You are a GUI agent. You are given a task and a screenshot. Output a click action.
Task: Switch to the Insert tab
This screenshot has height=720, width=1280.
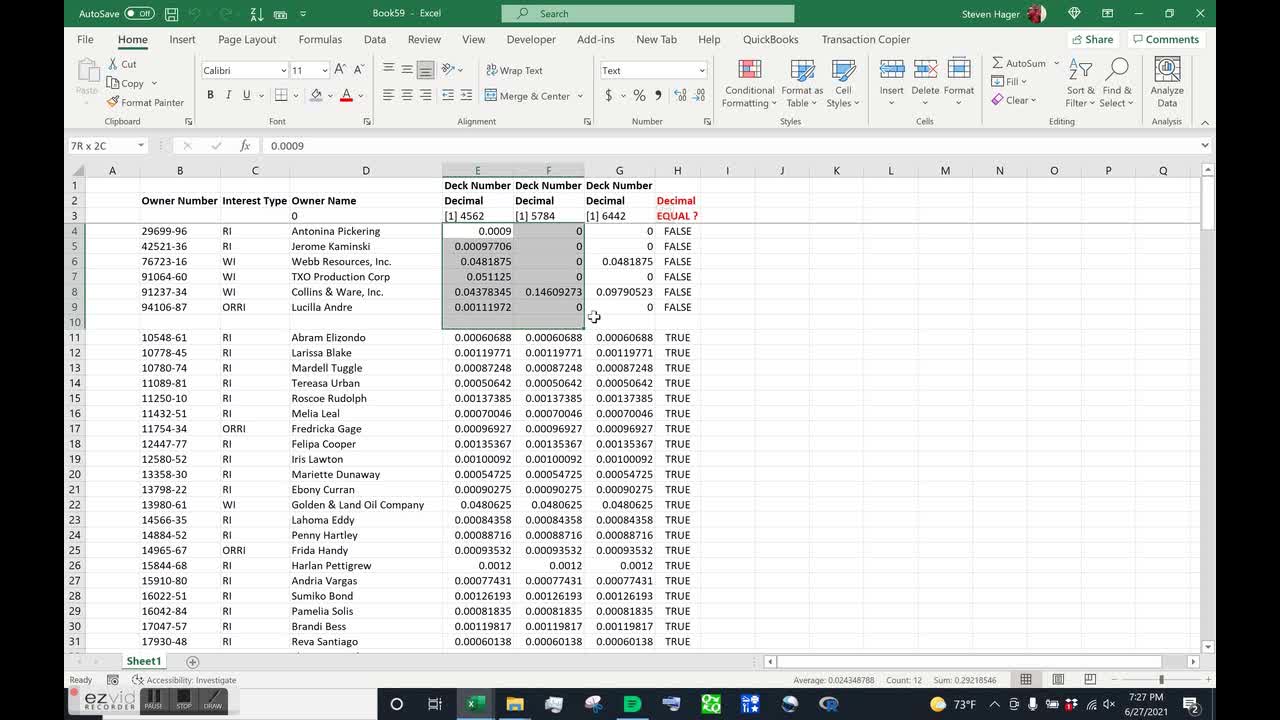click(182, 40)
